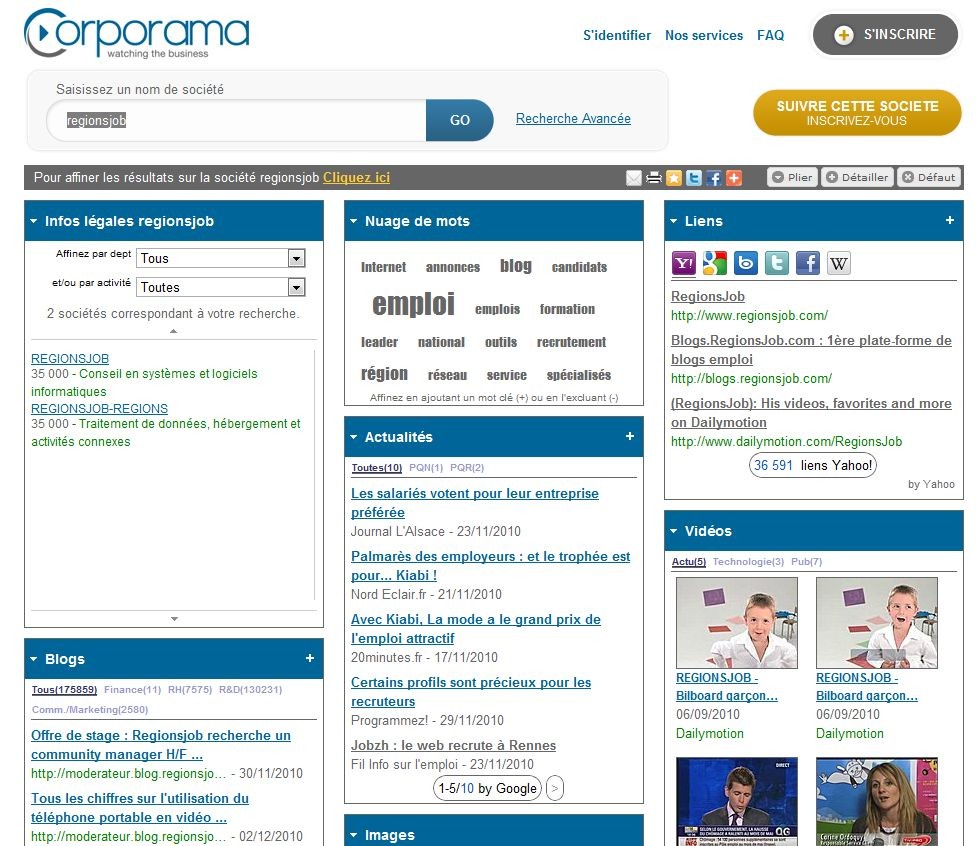This screenshot has width=978, height=846.
Task: Click the Détailler button
Action: point(858,177)
